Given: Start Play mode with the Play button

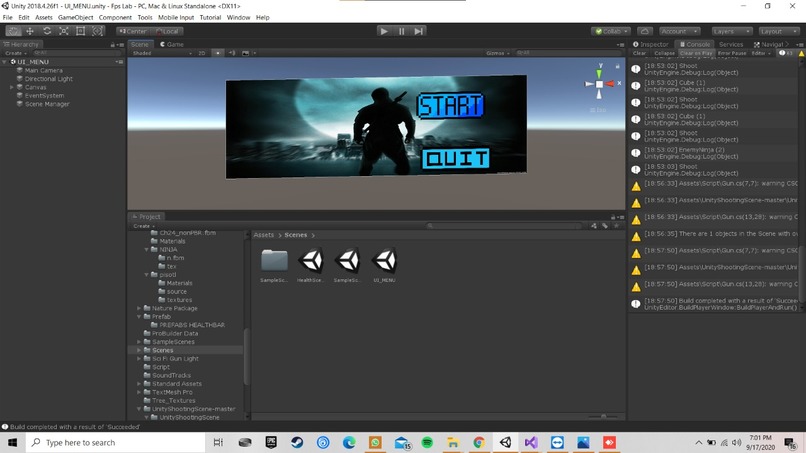Looking at the screenshot, I should point(383,31).
